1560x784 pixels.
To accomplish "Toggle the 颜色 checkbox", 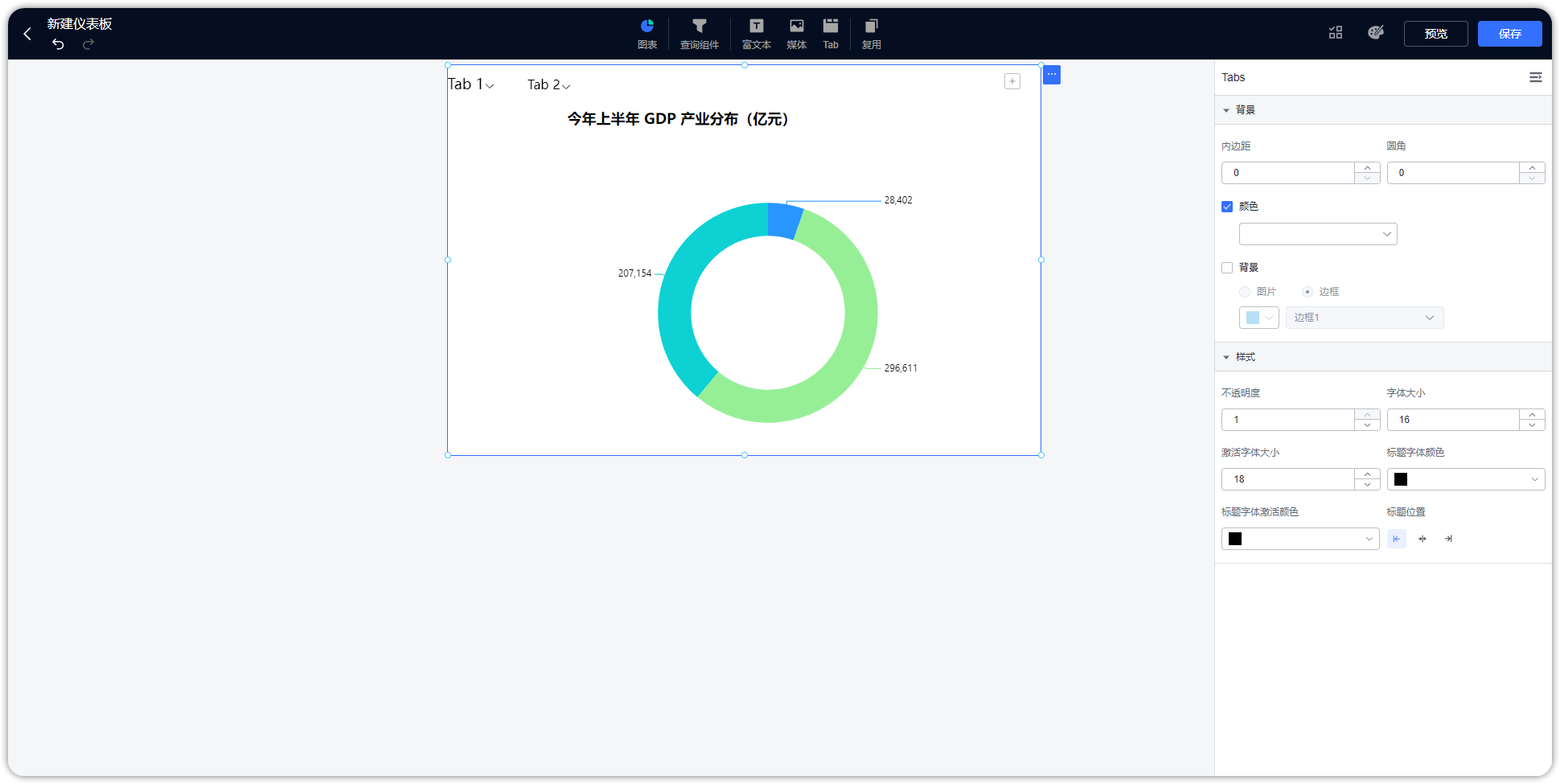I will (x=1227, y=207).
